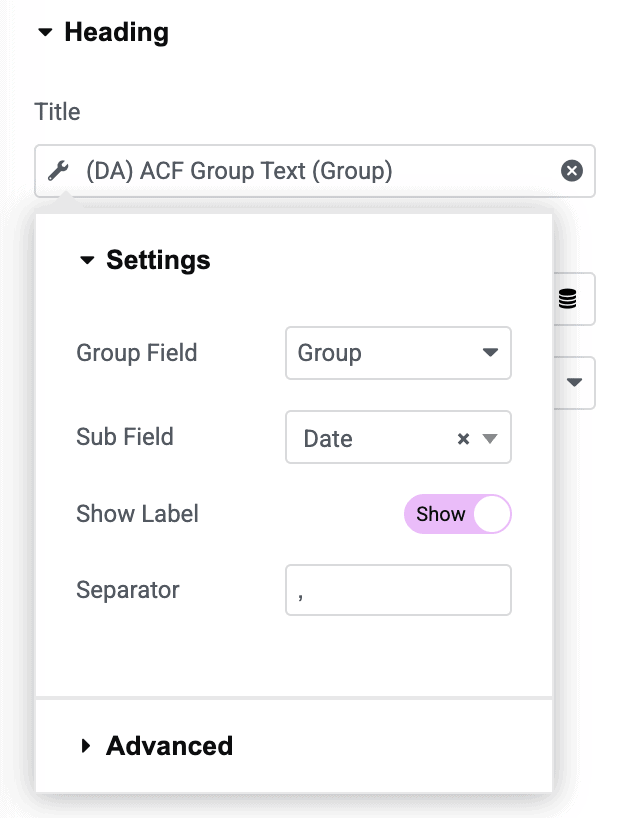Remove the Date sub field selection
The width and height of the screenshot is (618, 818).
coord(463,439)
